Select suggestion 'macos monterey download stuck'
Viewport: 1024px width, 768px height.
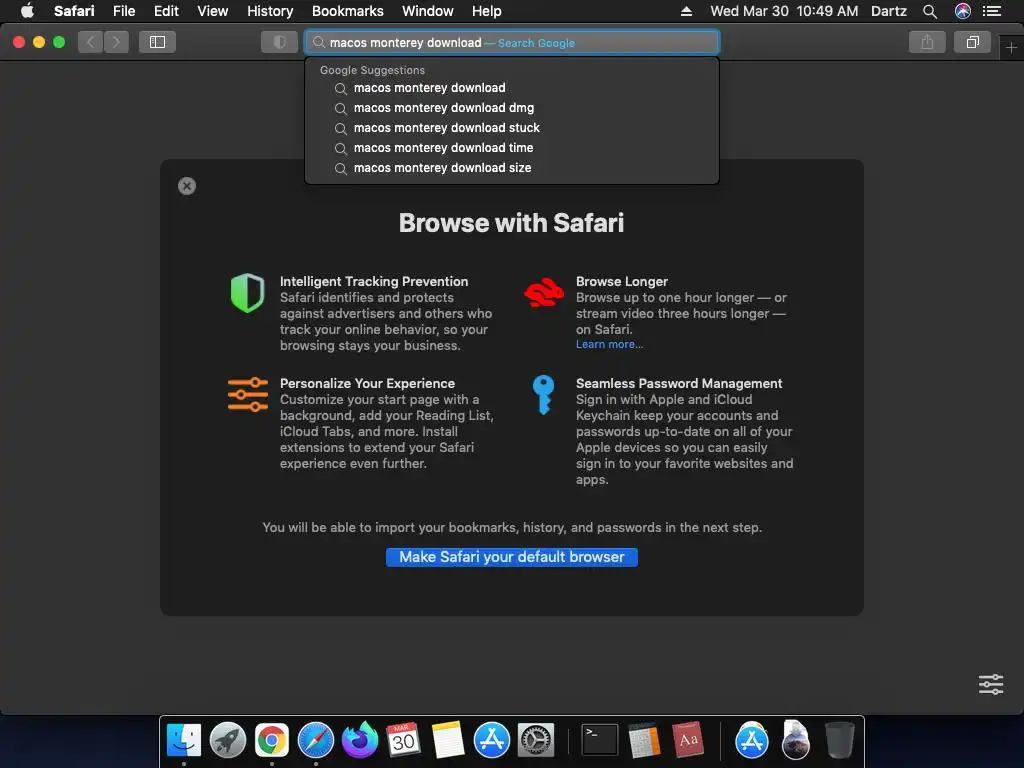(512, 128)
